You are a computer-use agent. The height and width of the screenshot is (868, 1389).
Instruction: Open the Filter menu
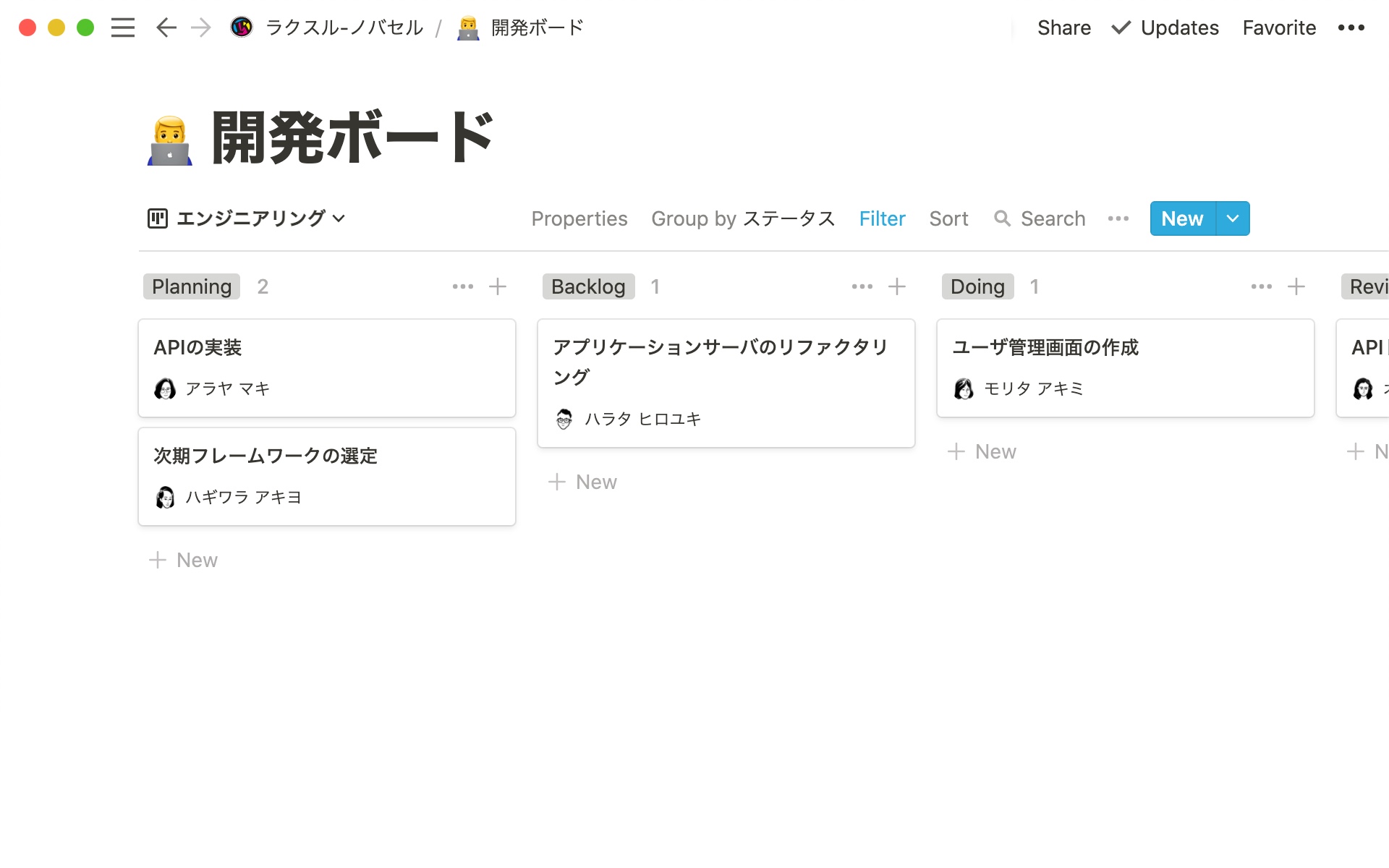(882, 218)
